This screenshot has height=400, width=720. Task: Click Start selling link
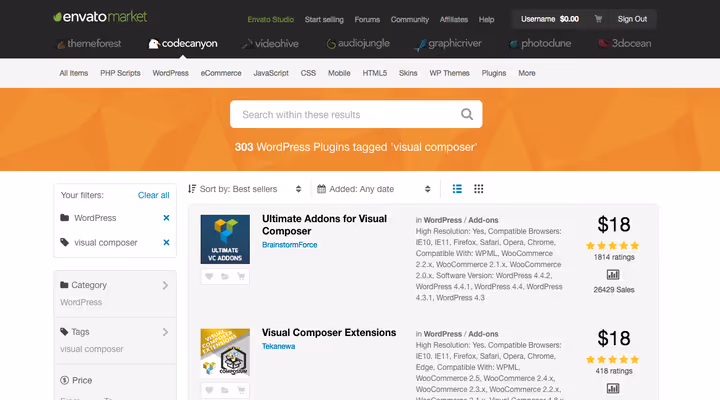tap(324, 19)
